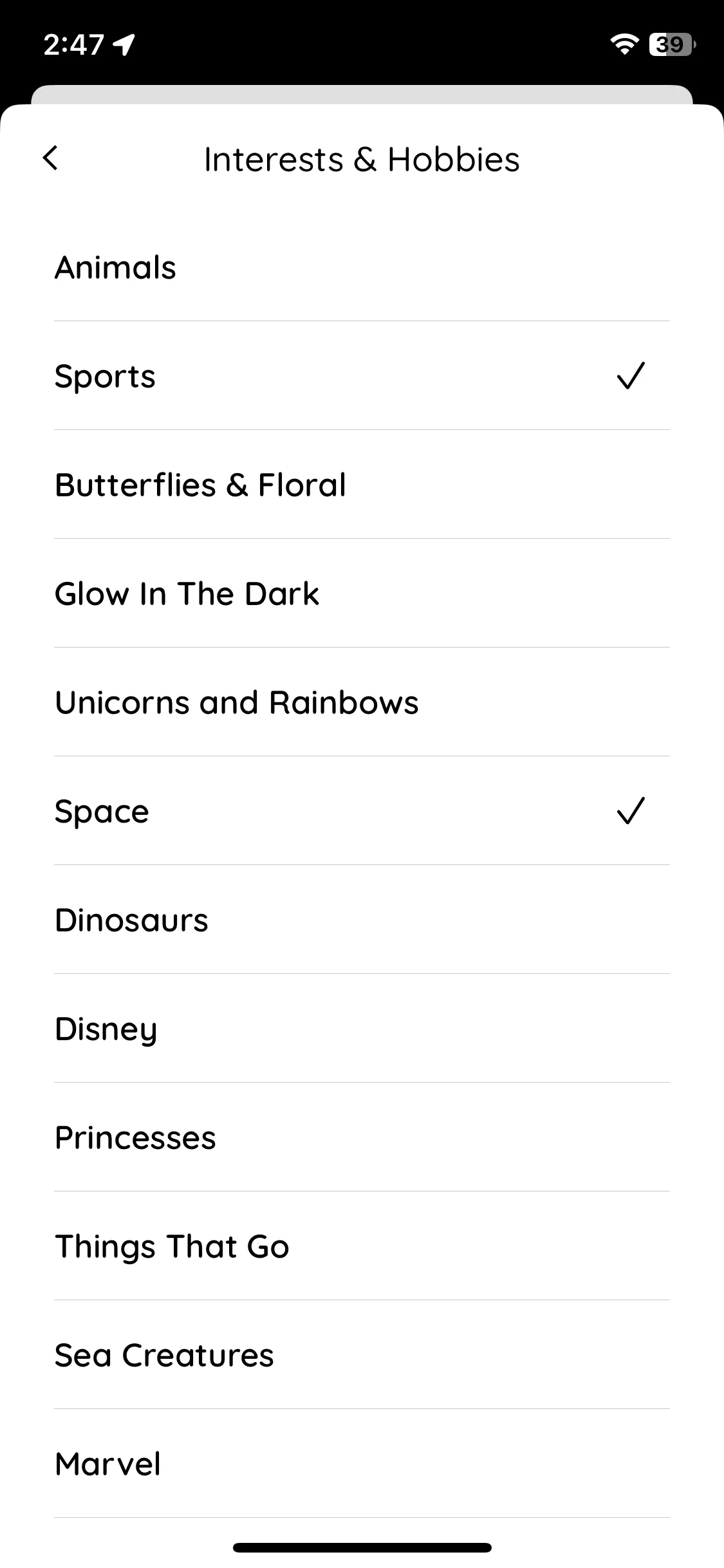Select the Dinosaurs interest
The image size is (724, 1568).
(362, 920)
